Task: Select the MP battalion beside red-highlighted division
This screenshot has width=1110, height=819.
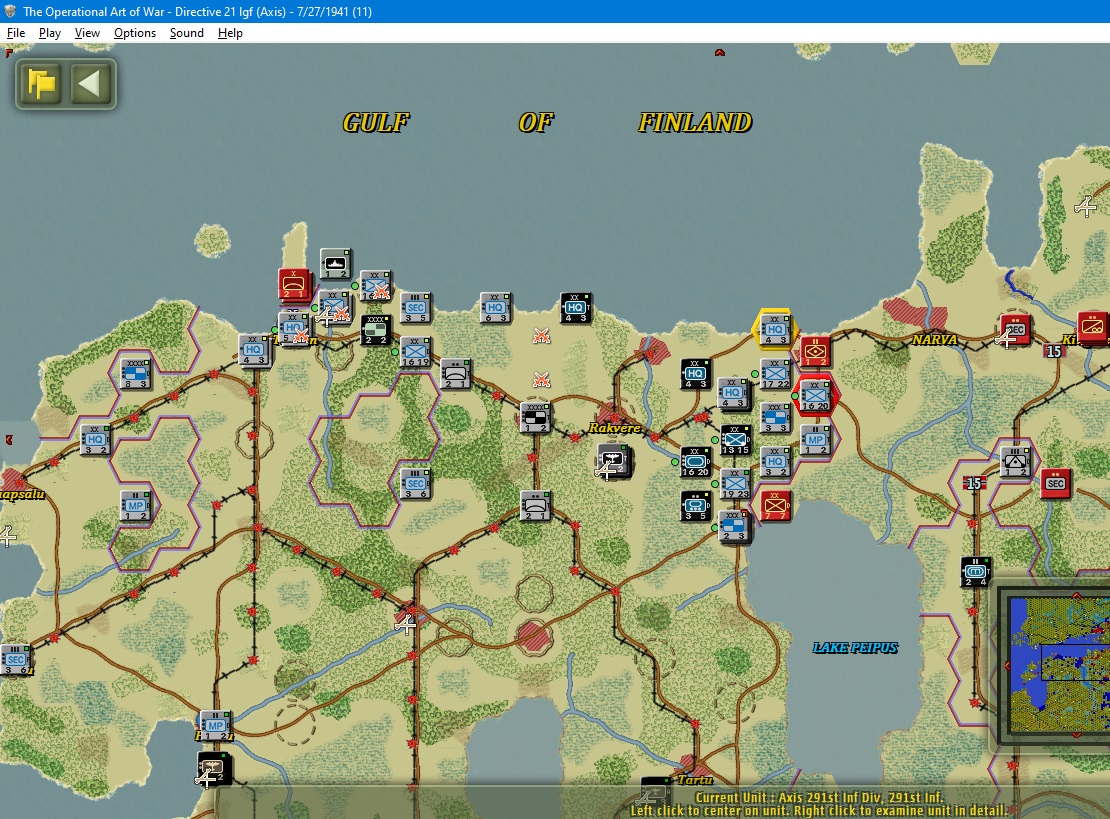Action: (816, 440)
